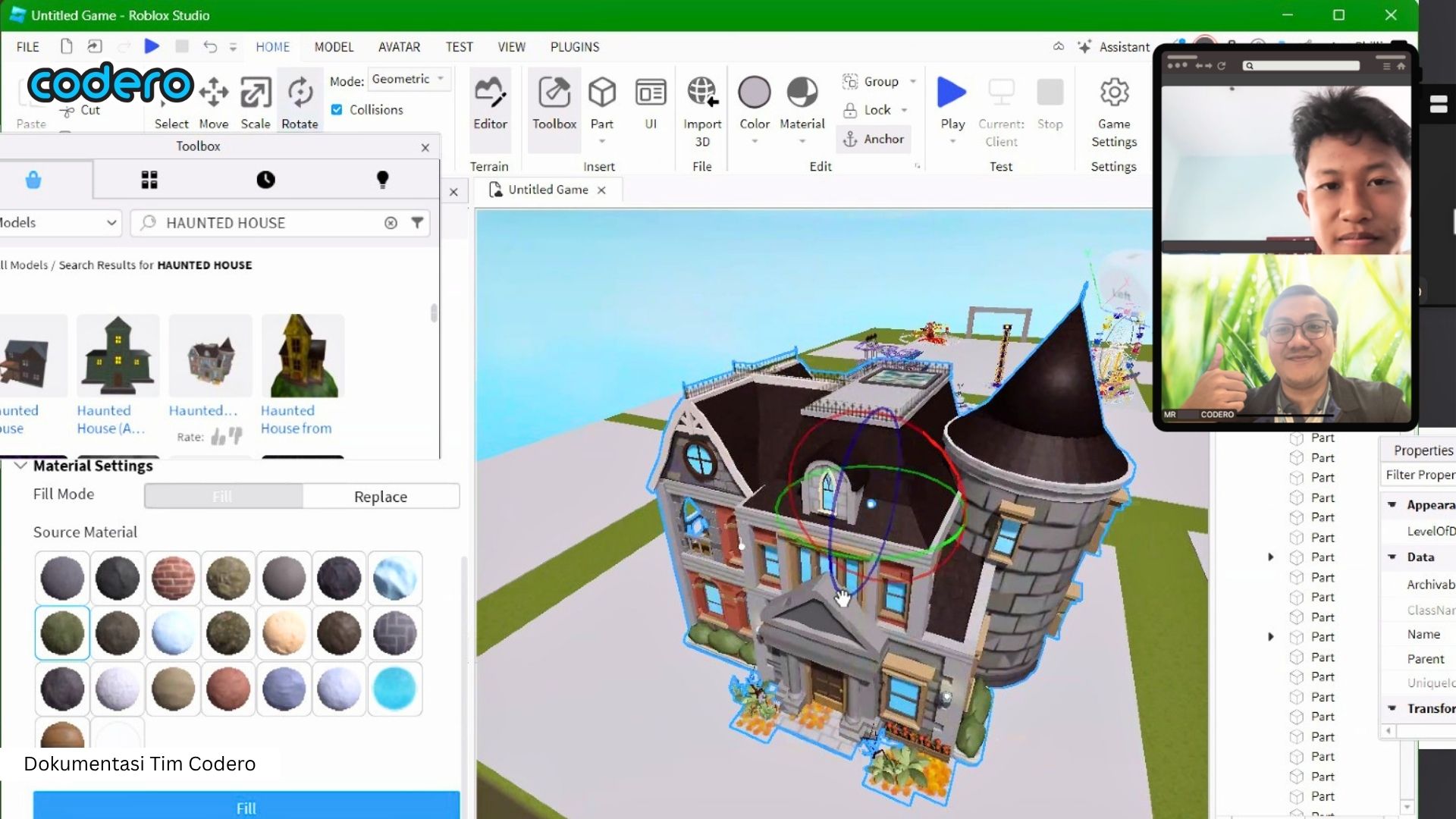Select the Scale tool

tap(256, 102)
